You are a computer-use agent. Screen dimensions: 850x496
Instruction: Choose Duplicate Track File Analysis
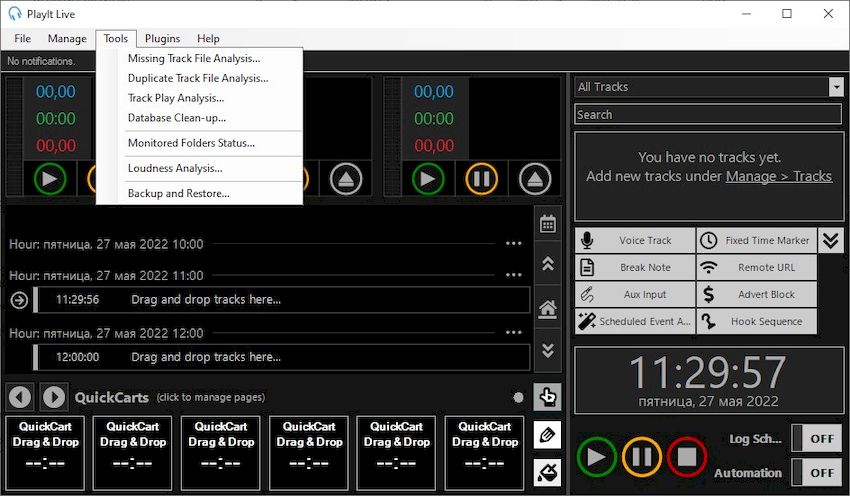199,78
